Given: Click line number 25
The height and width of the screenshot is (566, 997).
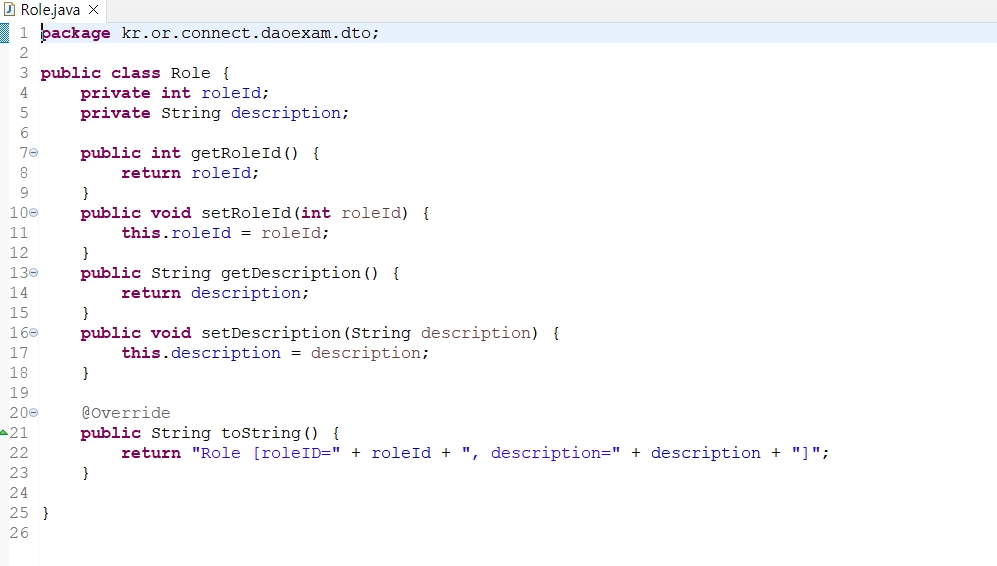Looking at the screenshot, I should click(19, 513).
